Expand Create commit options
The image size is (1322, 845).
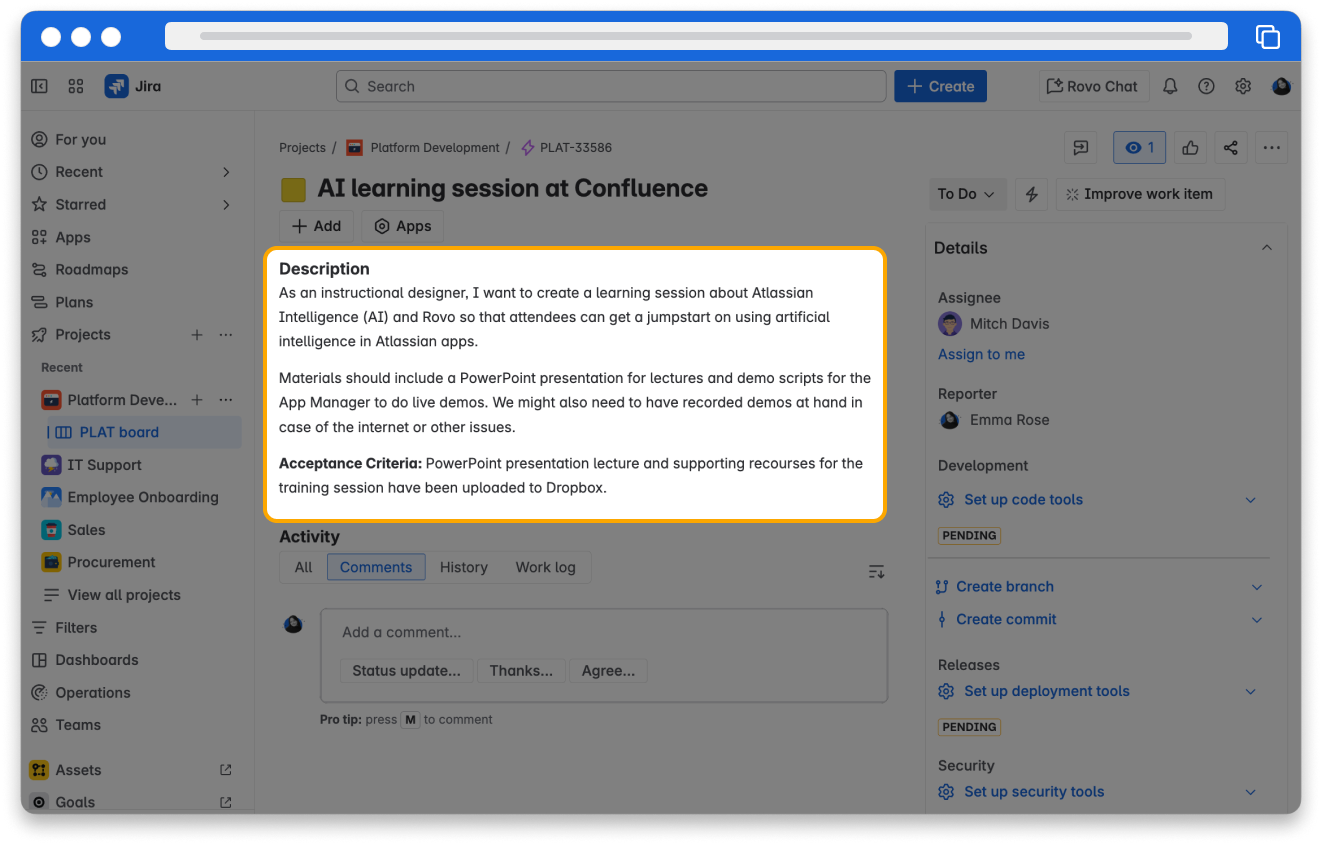click(x=1257, y=620)
